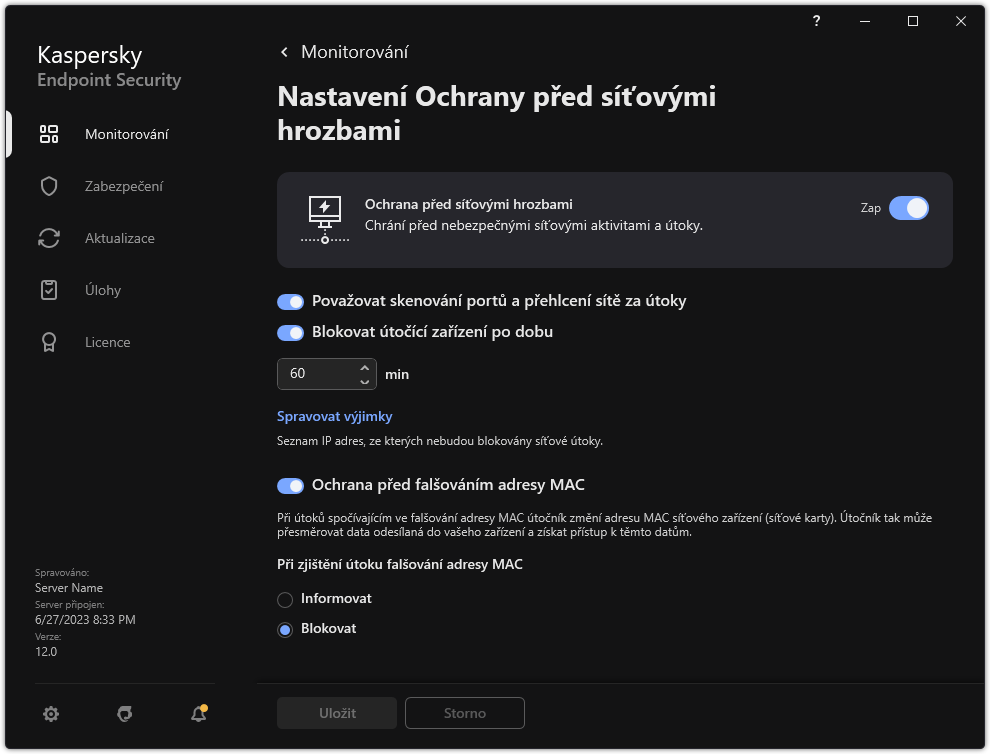The width and height of the screenshot is (990, 754).
Task: Go back using the Monitorování arrow
Action: point(283,51)
